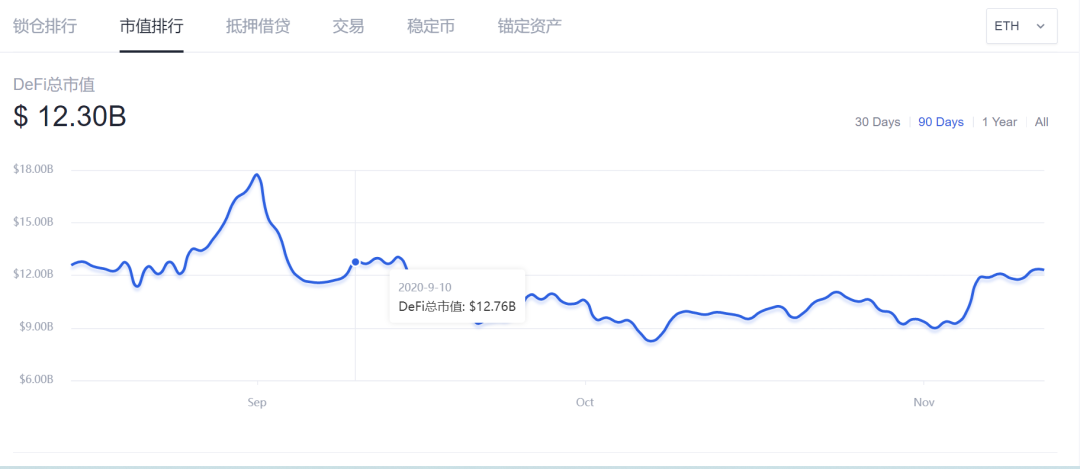The height and width of the screenshot is (469, 1080).
Task: Click the chevron arrow beside ETH
Action: [x=1040, y=26]
